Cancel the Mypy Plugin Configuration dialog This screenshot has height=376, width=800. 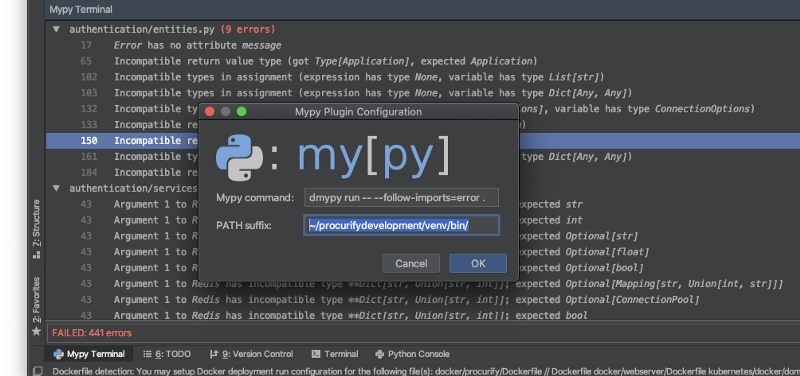click(x=411, y=263)
